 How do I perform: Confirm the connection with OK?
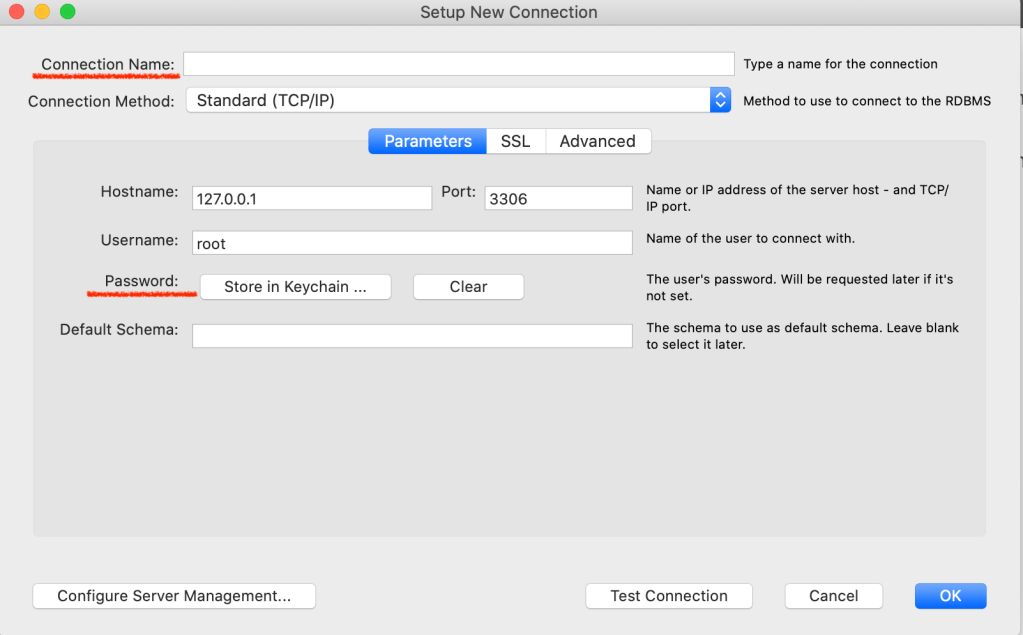point(950,596)
